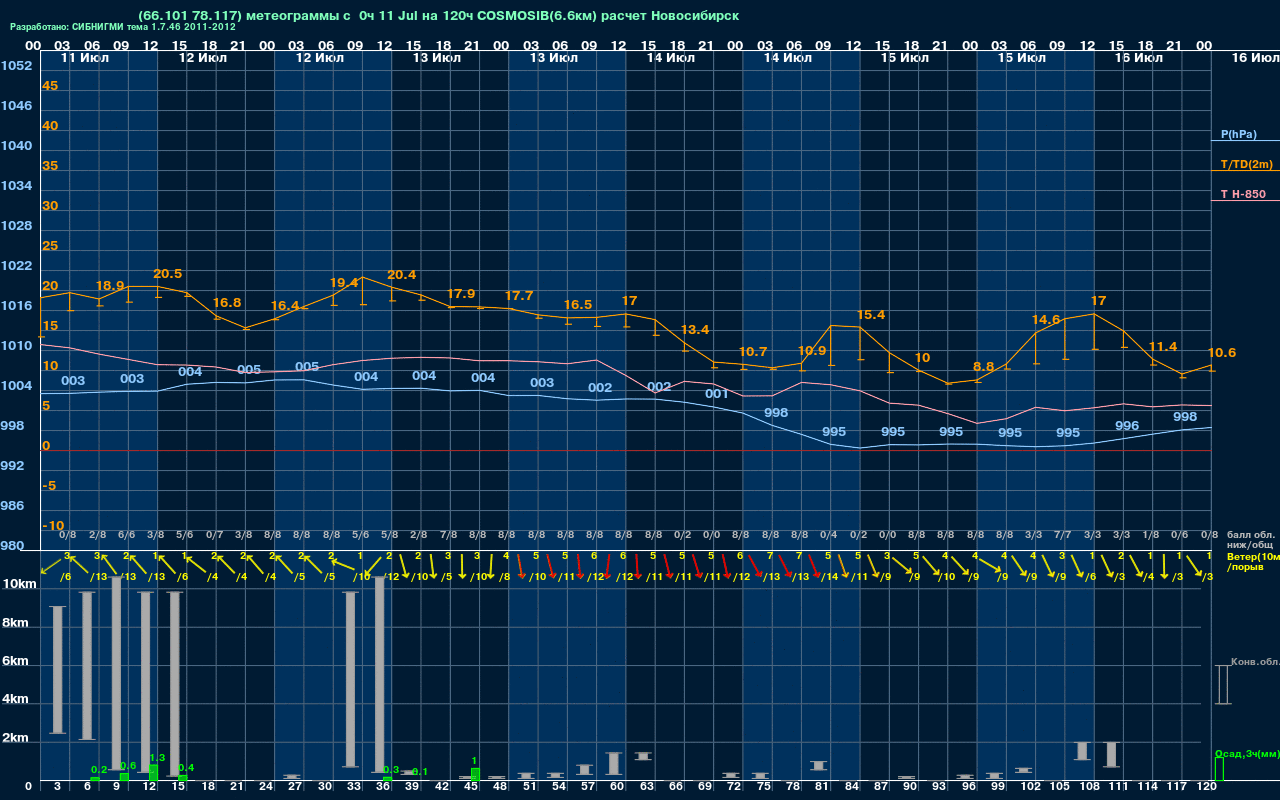This screenshot has width=1280, height=800.
Task: Click the cloud amount value 0/7
Action: point(214,536)
